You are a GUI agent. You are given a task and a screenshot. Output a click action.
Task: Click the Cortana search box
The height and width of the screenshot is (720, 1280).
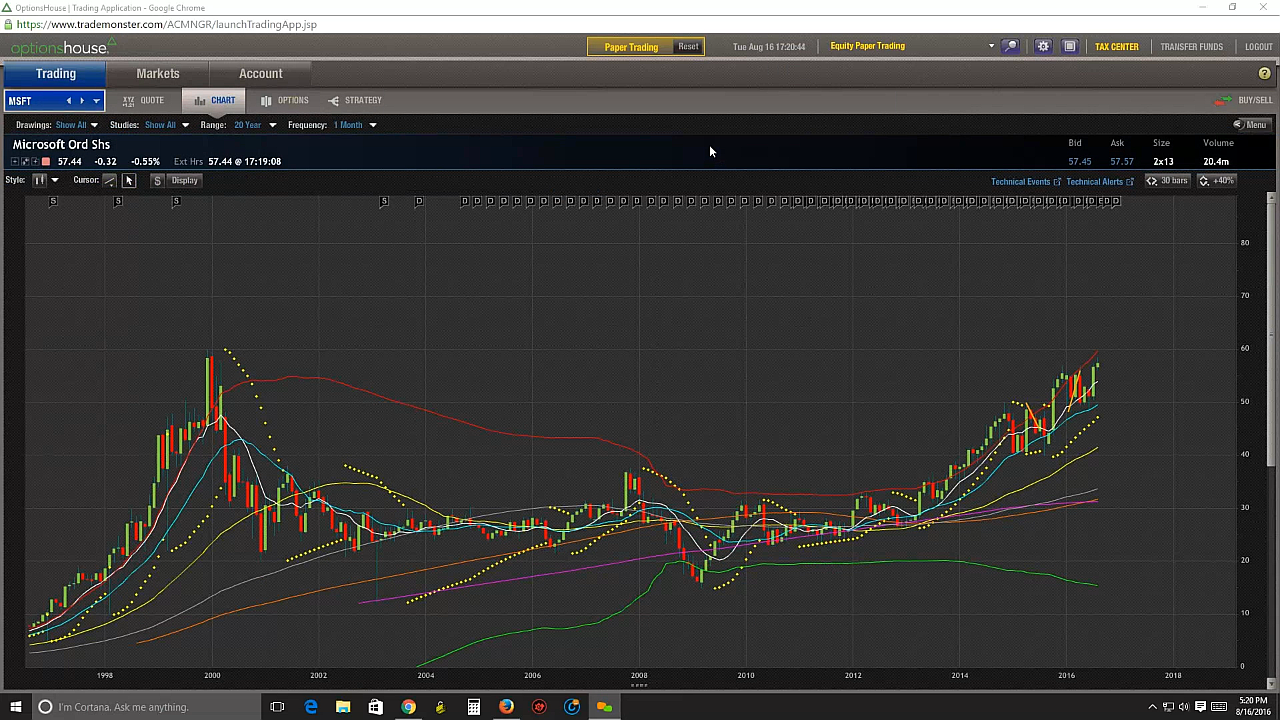pyautogui.click(x=146, y=707)
